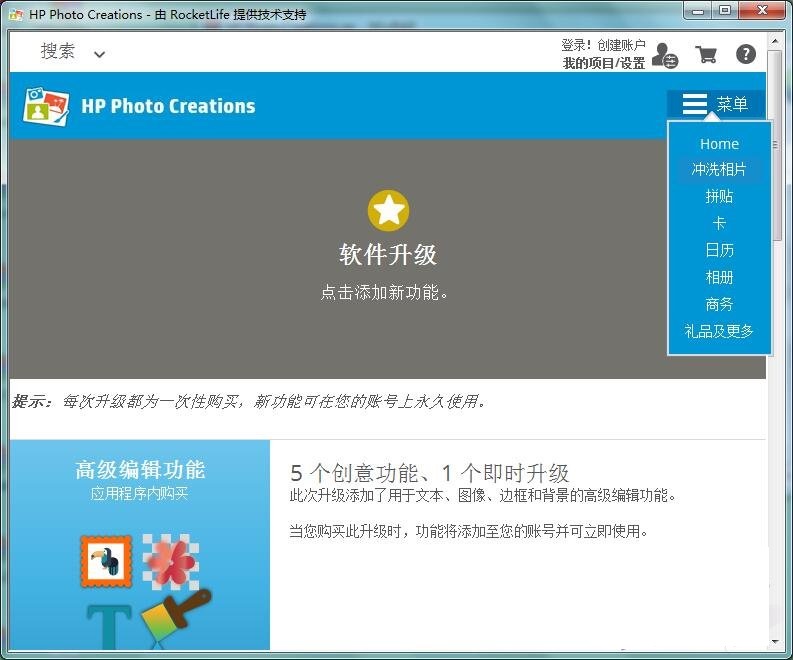The height and width of the screenshot is (660, 793).
Task: Select Home from the menu list
Action: [x=719, y=144]
